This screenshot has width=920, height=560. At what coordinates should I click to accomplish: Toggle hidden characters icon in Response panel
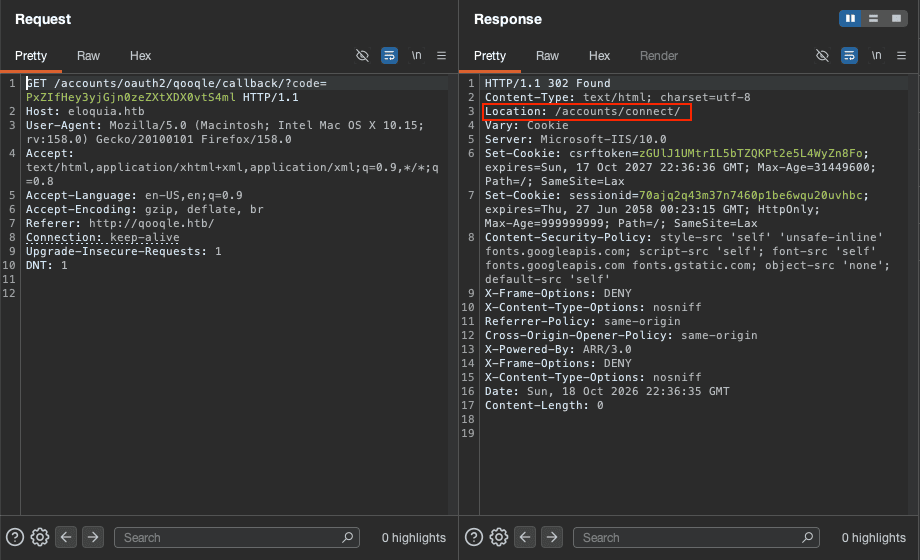823,56
